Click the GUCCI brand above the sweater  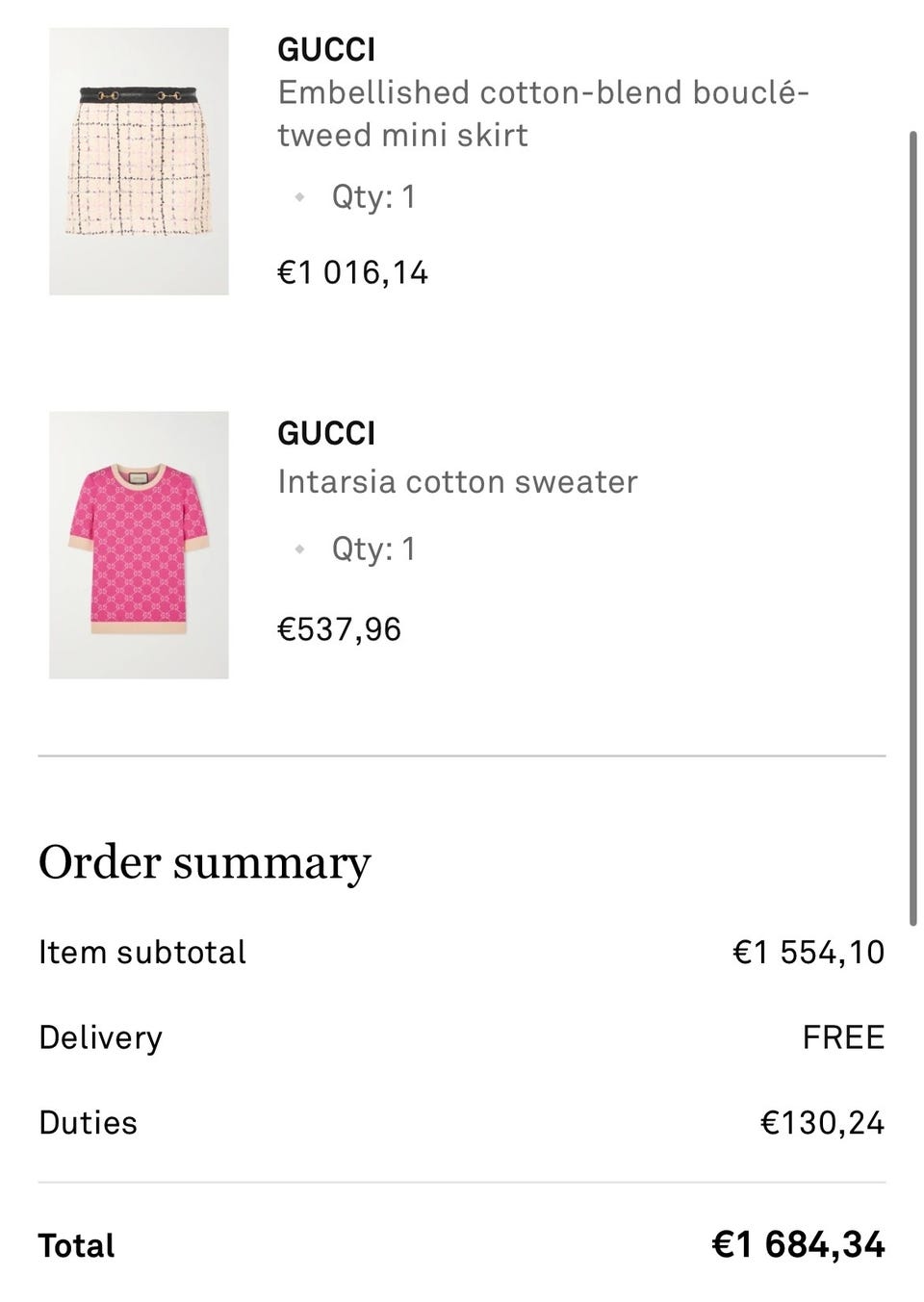click(x=326, y=434)
